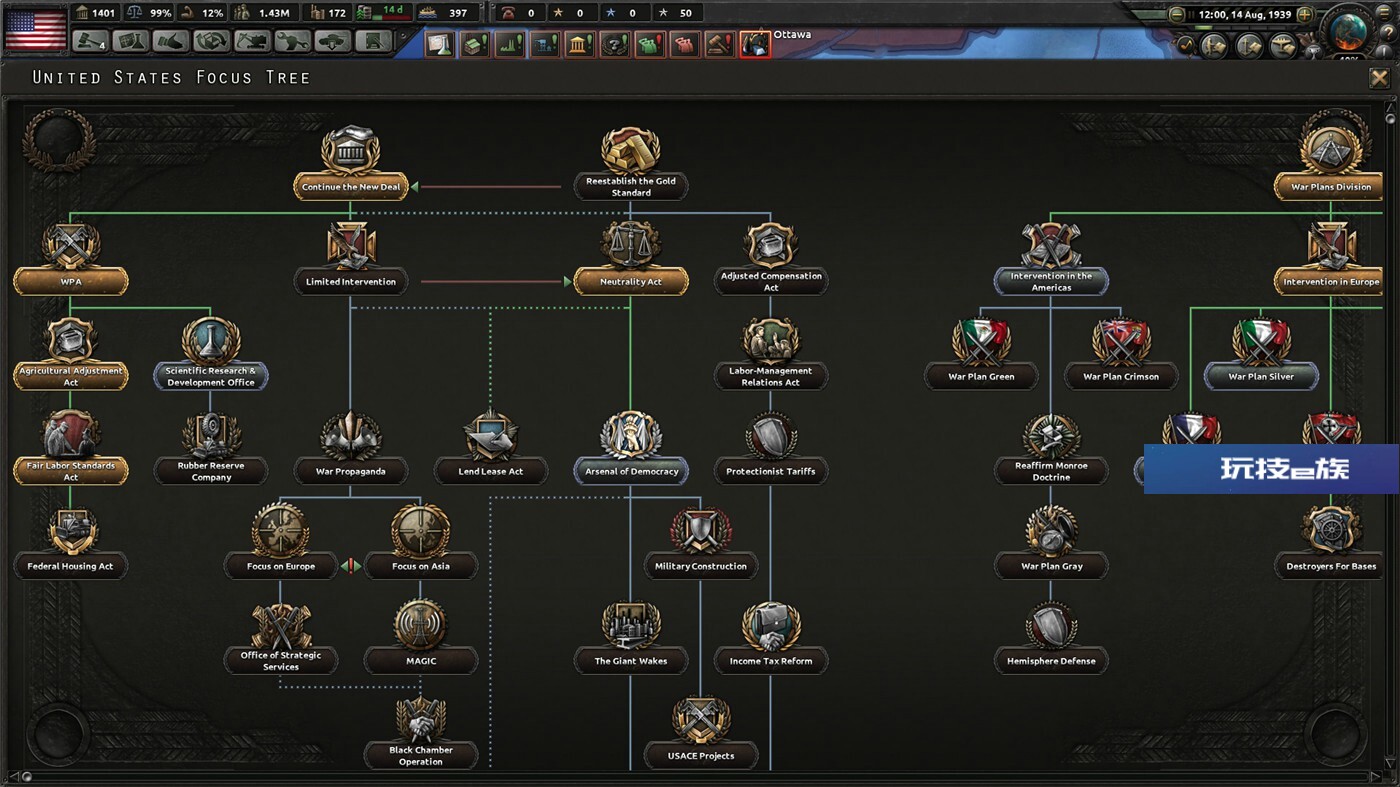The height and width of the screenshot is (787, 1400).
Task: Click the air experience value 50
Action: [685, 13]
